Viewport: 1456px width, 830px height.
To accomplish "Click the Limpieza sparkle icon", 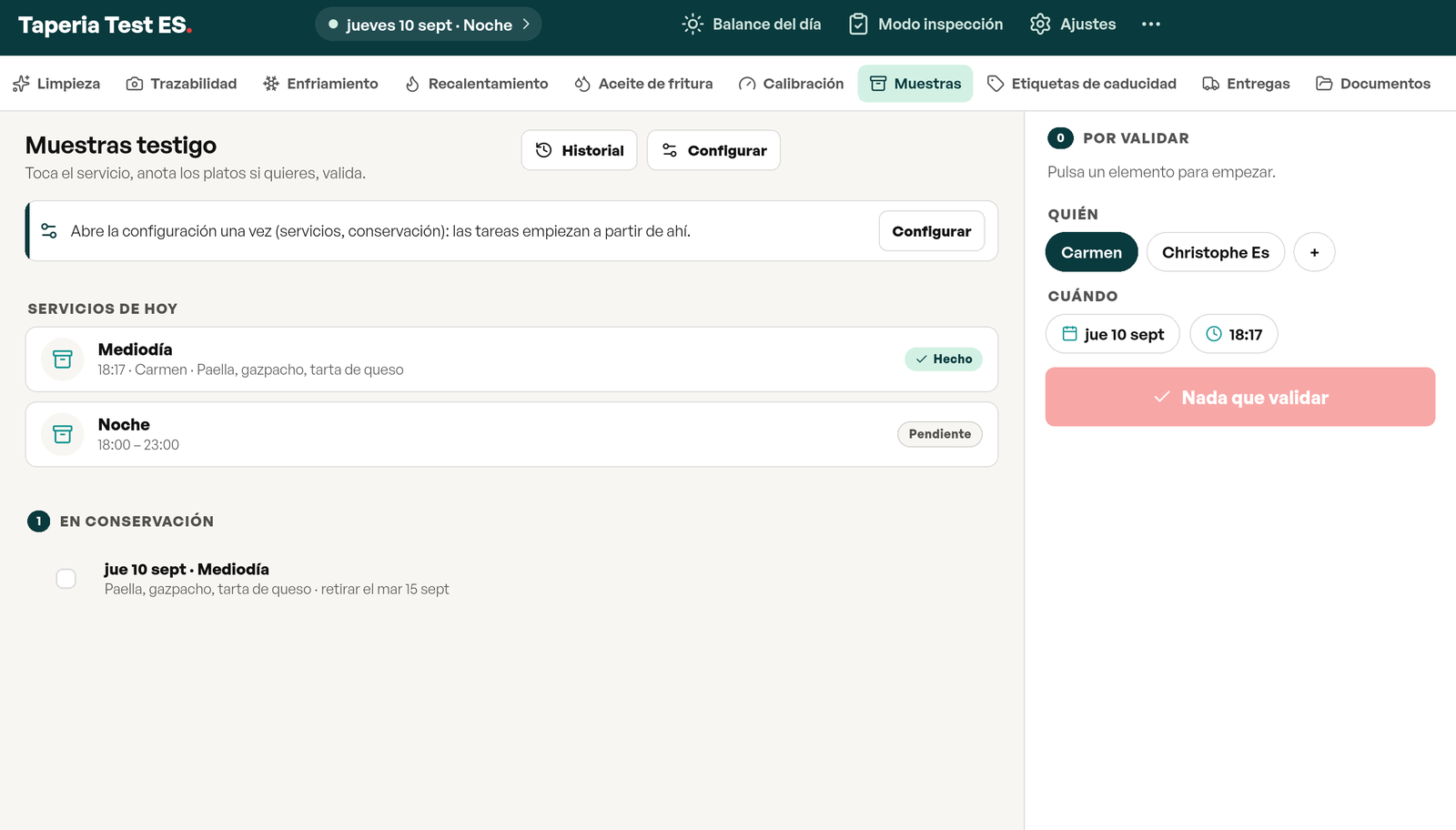I will tap(21, 84).
